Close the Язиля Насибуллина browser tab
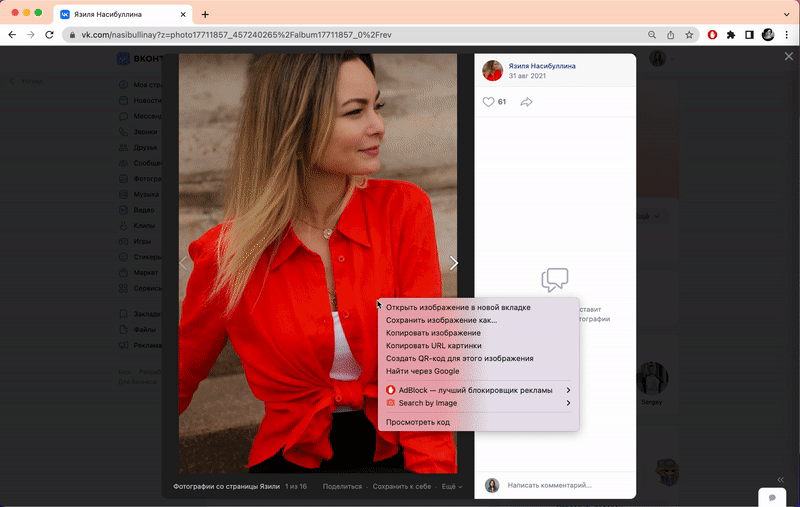 click(x=183, y=14)
